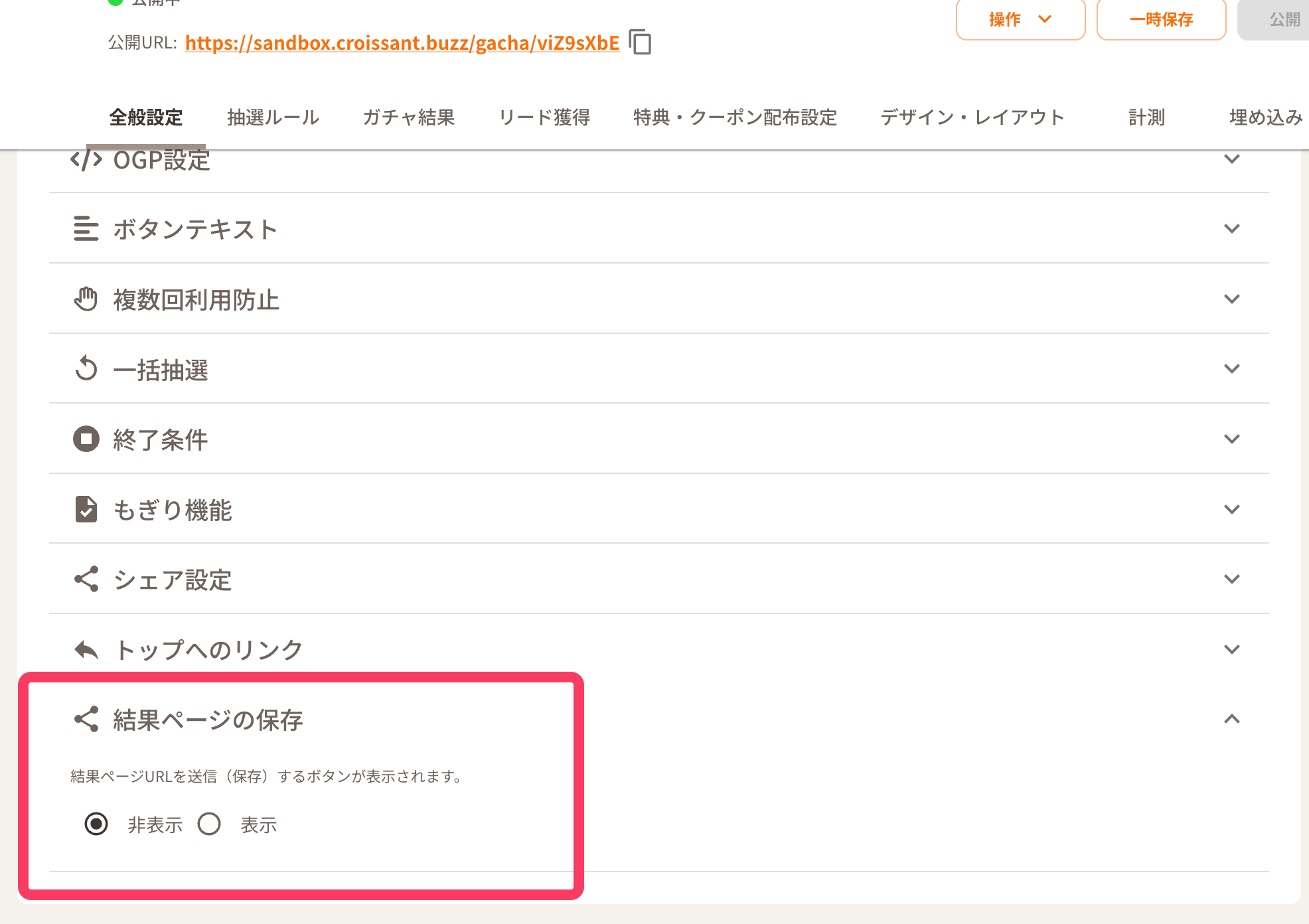Collapse the 結果ページの保存 section chevron

[1231, 720]
